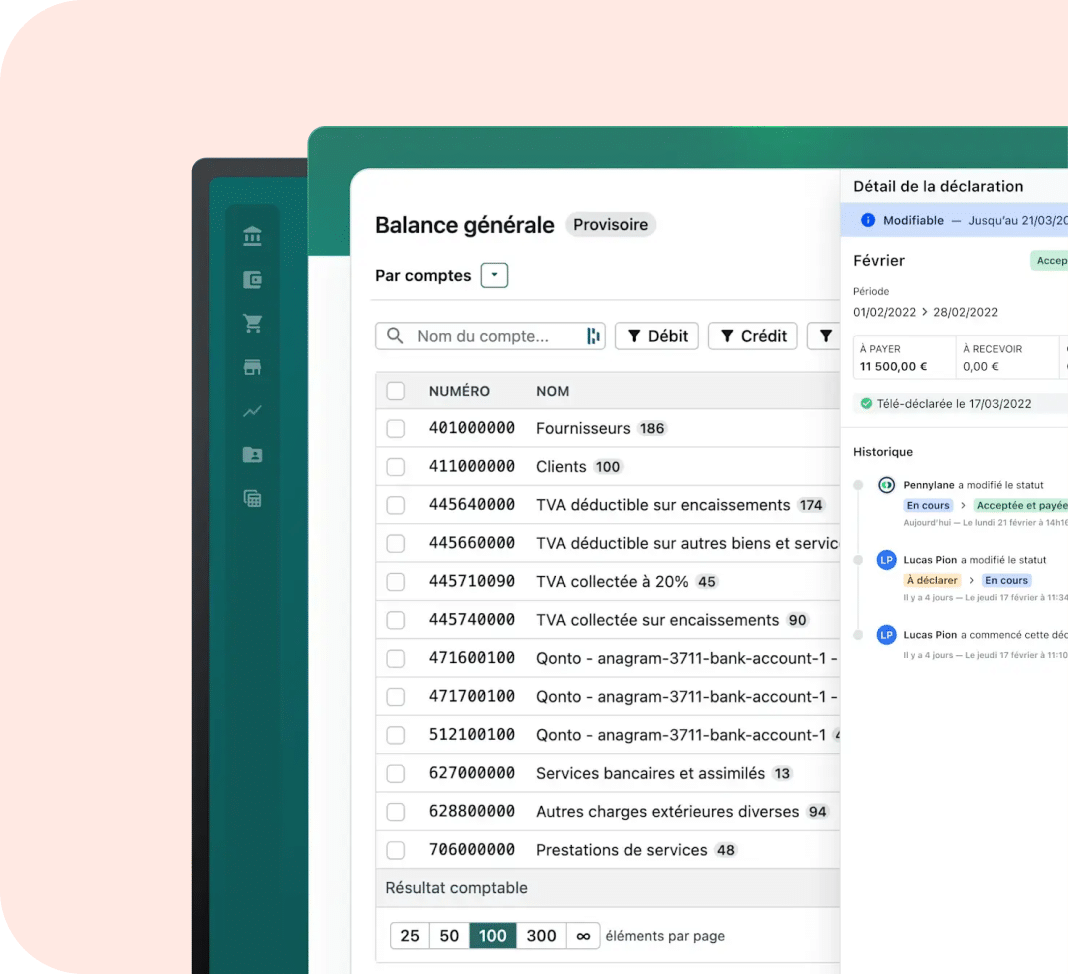
Task: Click the 'TVA collectée à 20%' row name
Action: coord(612,582)
